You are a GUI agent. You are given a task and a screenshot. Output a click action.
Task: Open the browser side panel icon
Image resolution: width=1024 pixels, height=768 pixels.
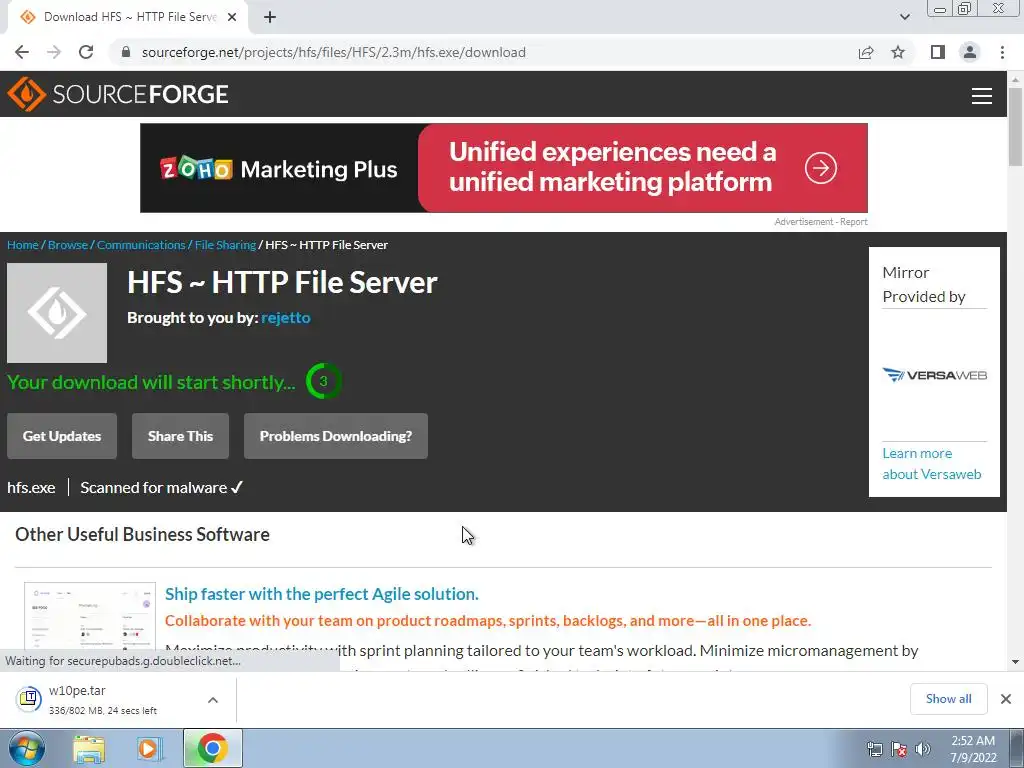[x=938, y=52]
